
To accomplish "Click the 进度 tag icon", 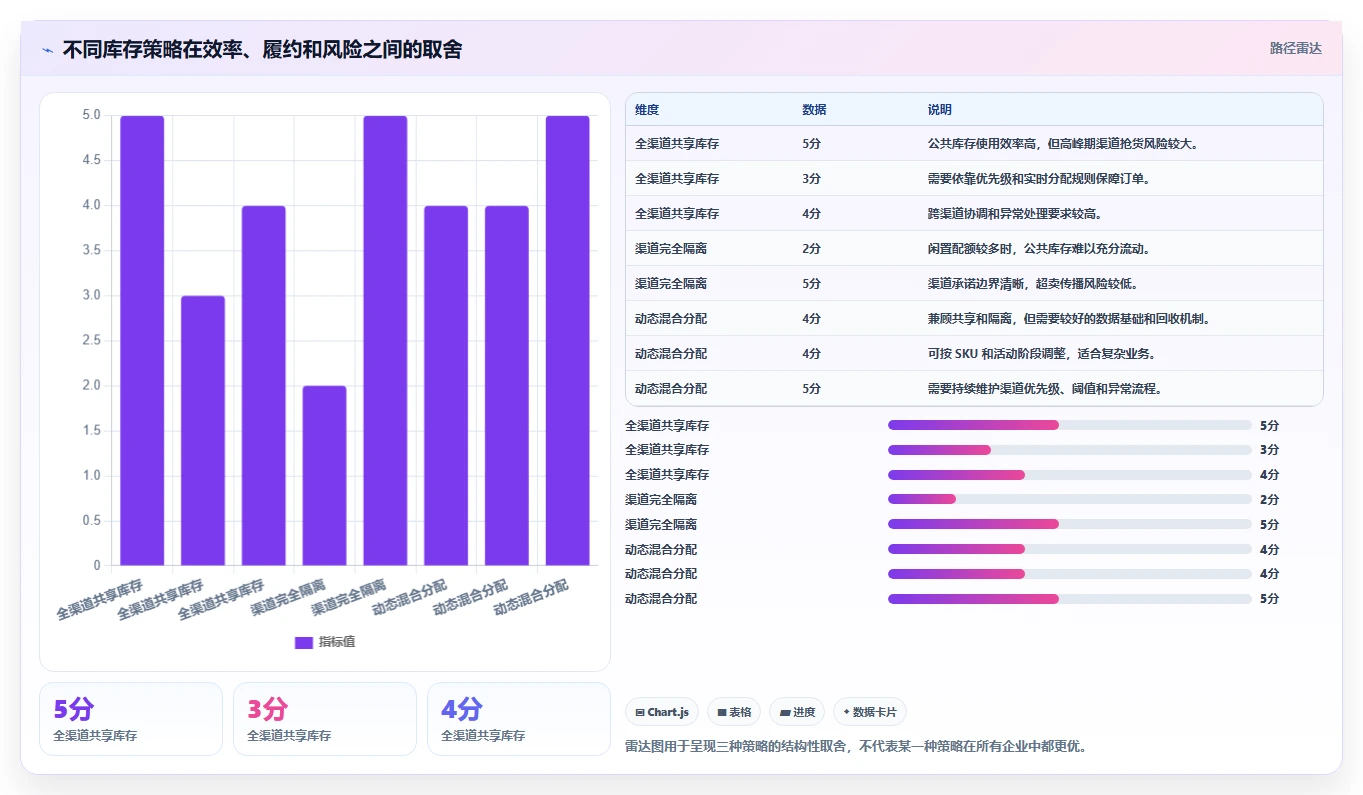I will coord(785,713).
